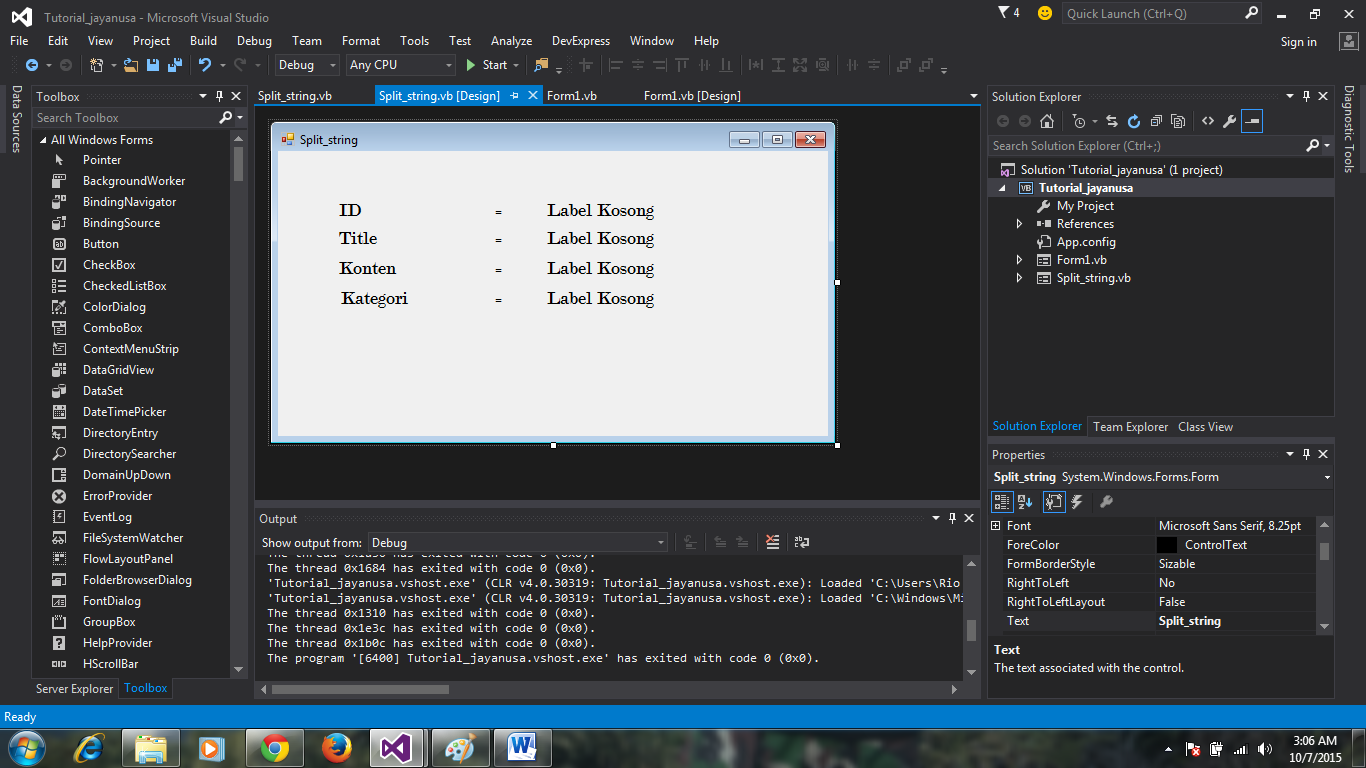
Task: Click the View Code icon in Solution Explorer
Action: 1208,119
